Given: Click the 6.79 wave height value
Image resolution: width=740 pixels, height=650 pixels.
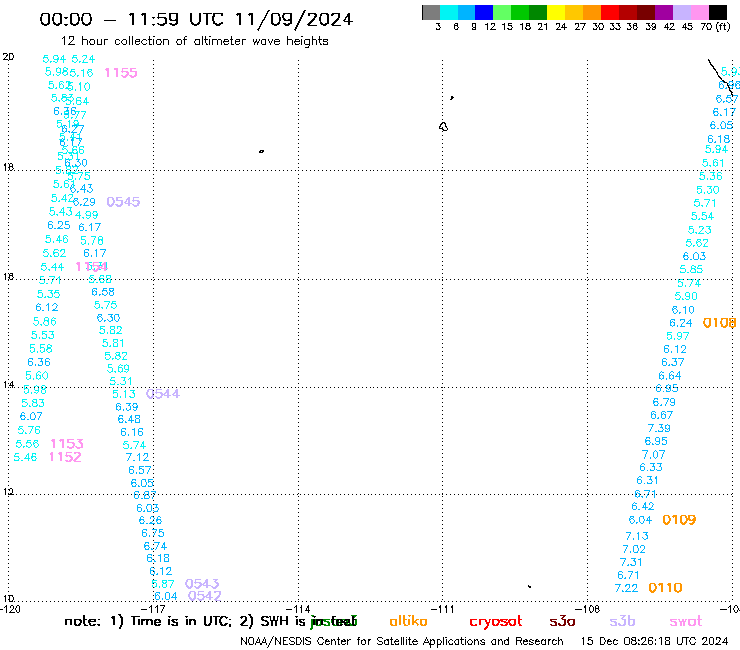Looking at the screenshot, I should coord(664,402).
